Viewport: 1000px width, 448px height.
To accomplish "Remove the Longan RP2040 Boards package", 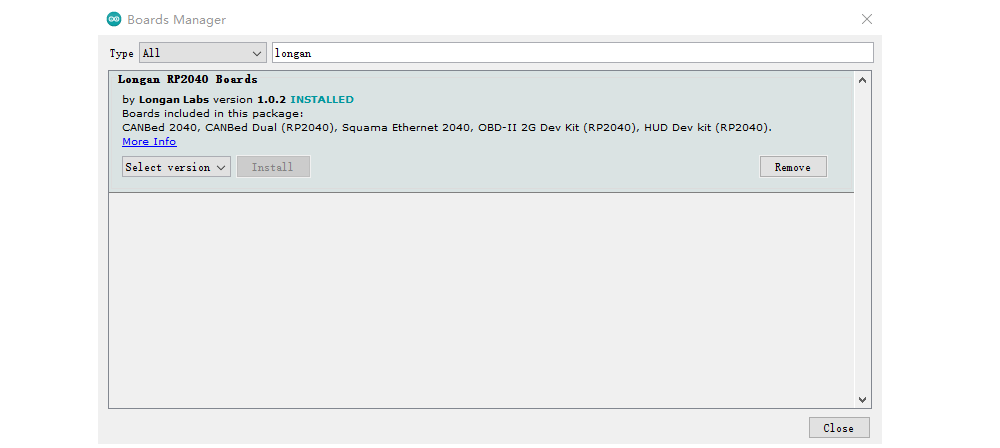I will click(x=793, y=167).
